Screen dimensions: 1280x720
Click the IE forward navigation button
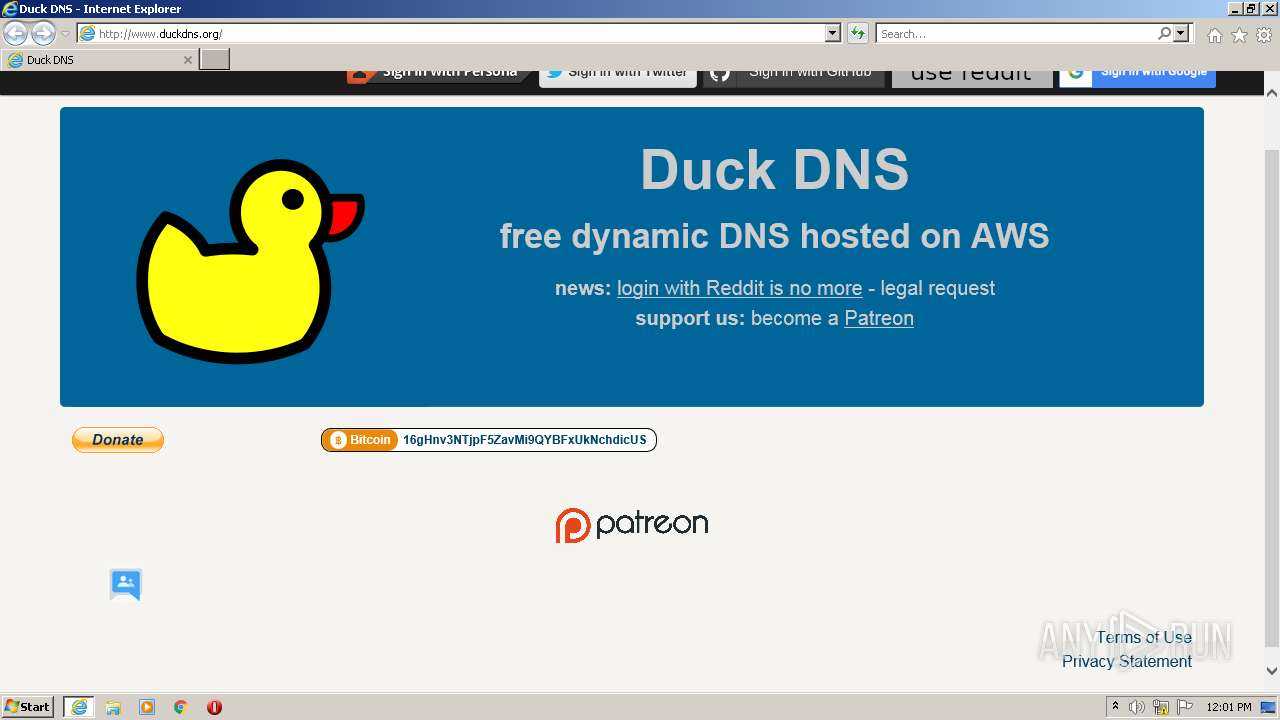pyautogui.click(x=43, y=33)
